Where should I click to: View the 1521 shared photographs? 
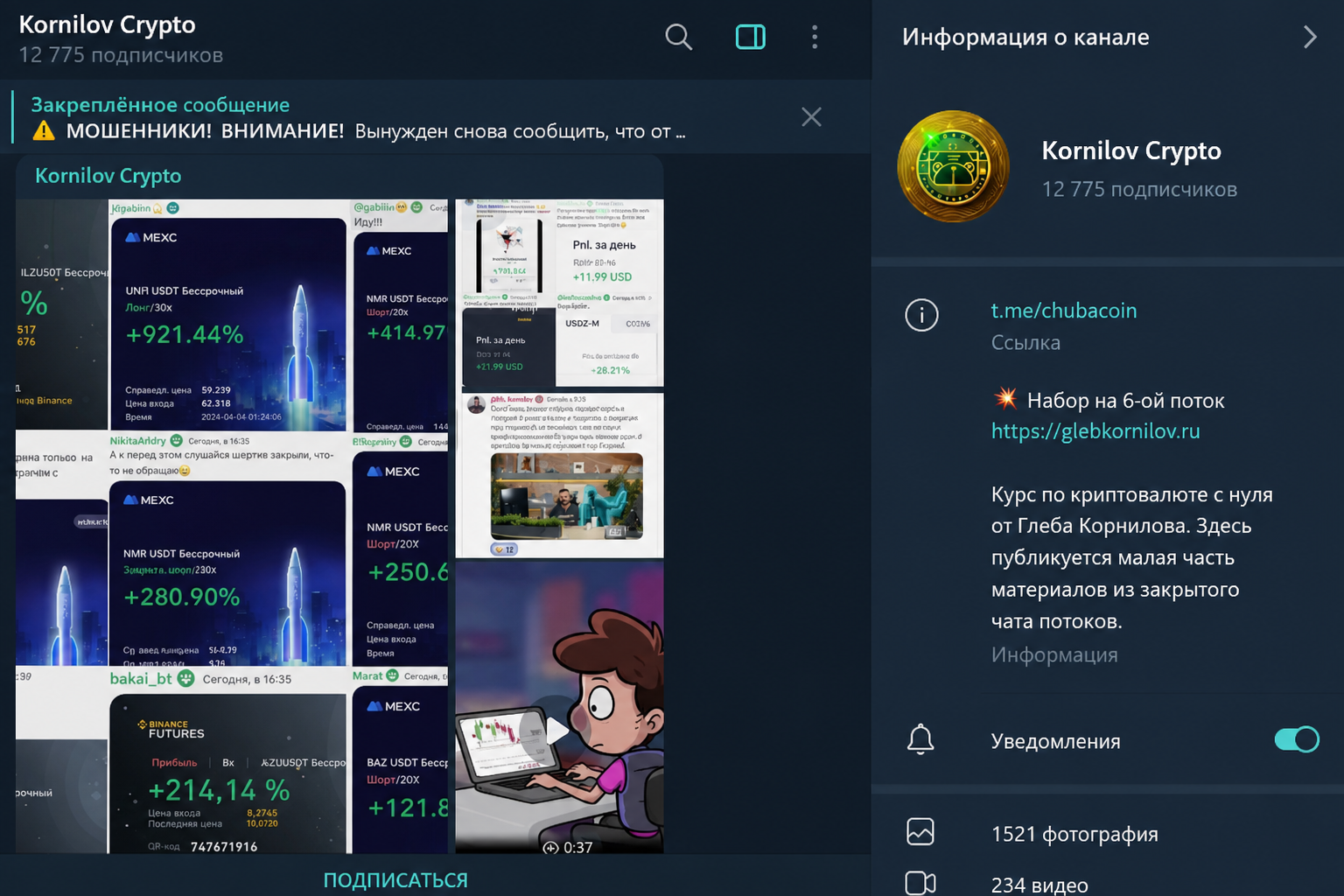(1074, 835)
